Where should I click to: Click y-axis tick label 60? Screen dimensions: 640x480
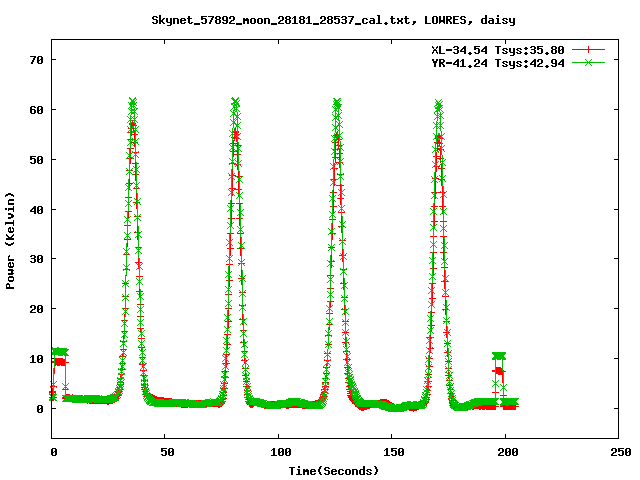[x=36, y=110]
